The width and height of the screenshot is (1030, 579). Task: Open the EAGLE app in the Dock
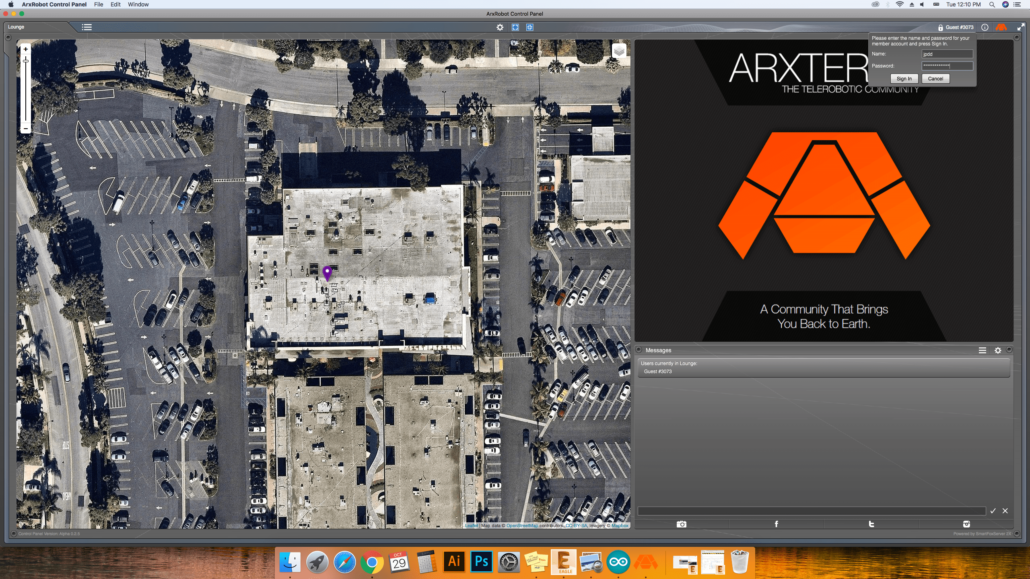[563, 562]
